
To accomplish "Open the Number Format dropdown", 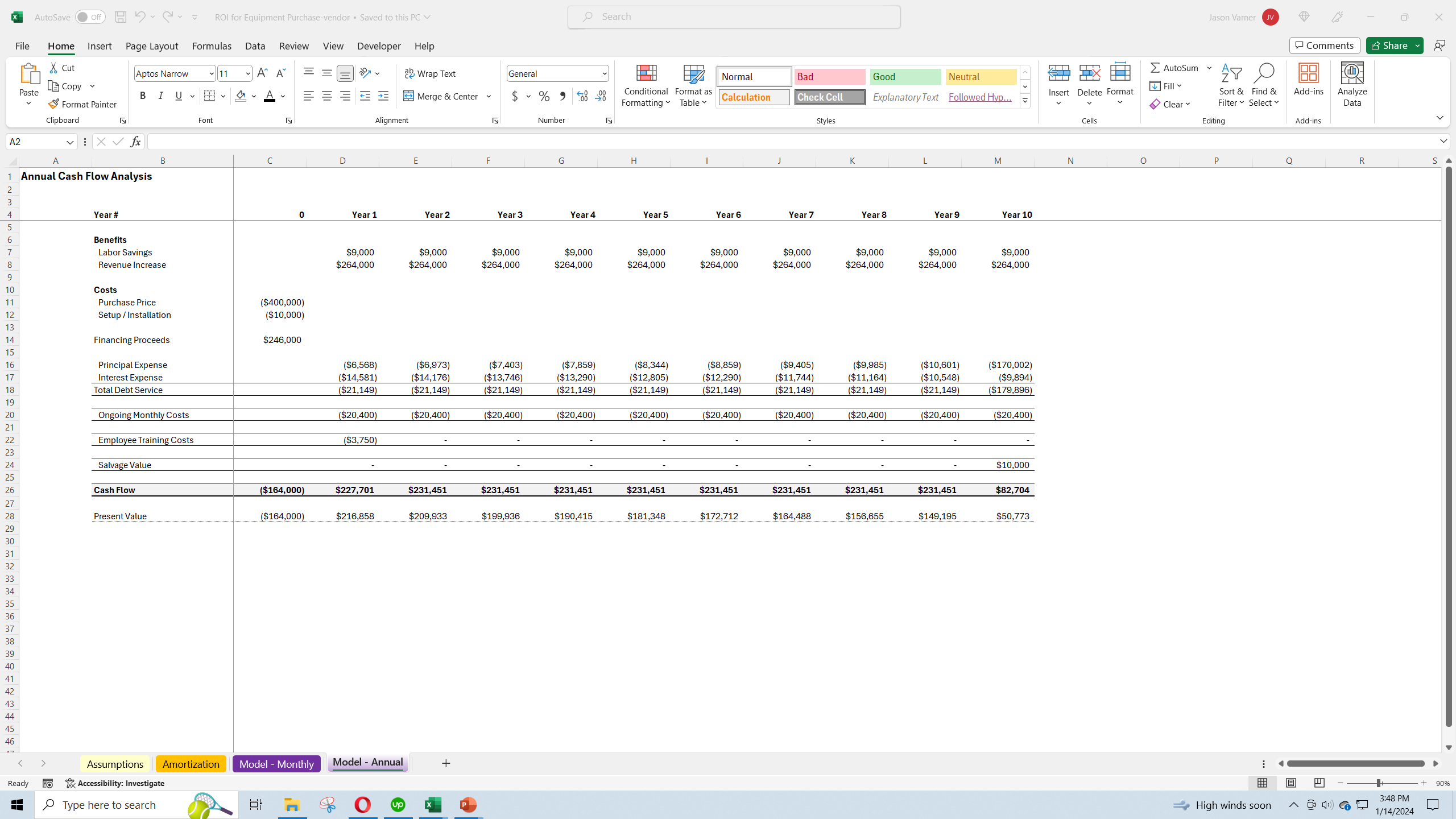I will tap(603, 73).
